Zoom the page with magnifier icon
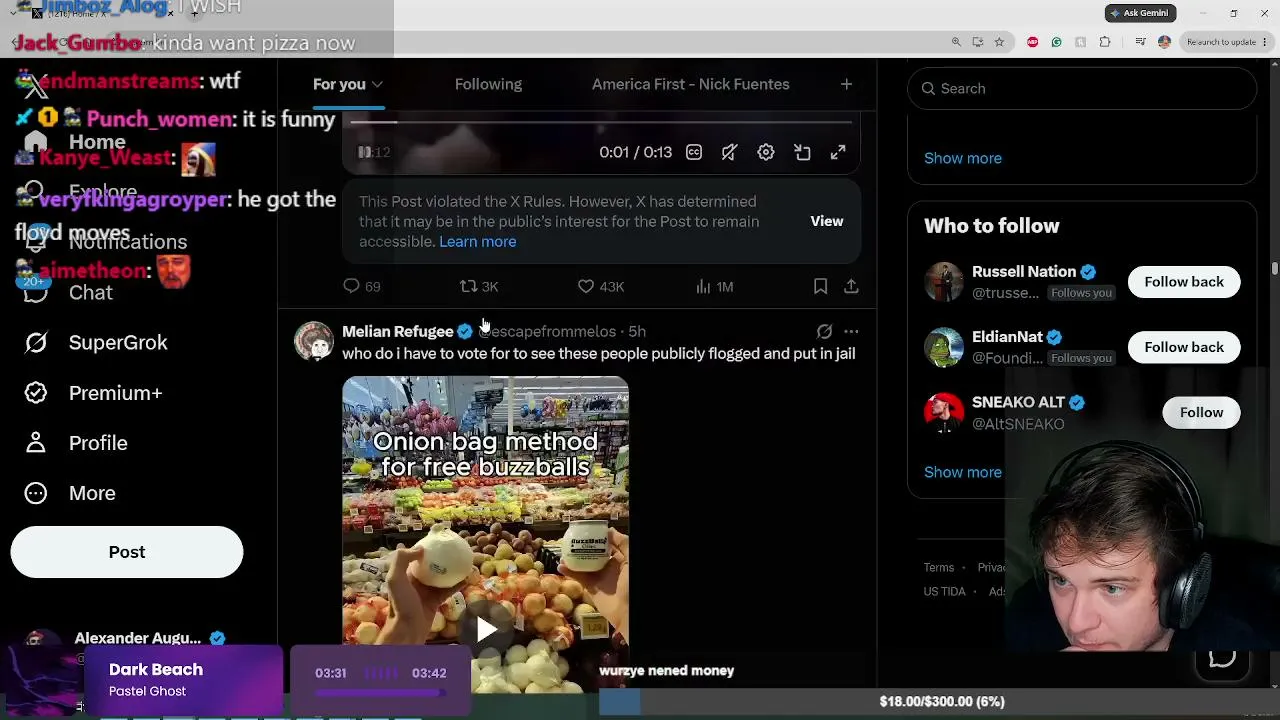Viewport: 1280px width, 720px height. coord(956,42)
